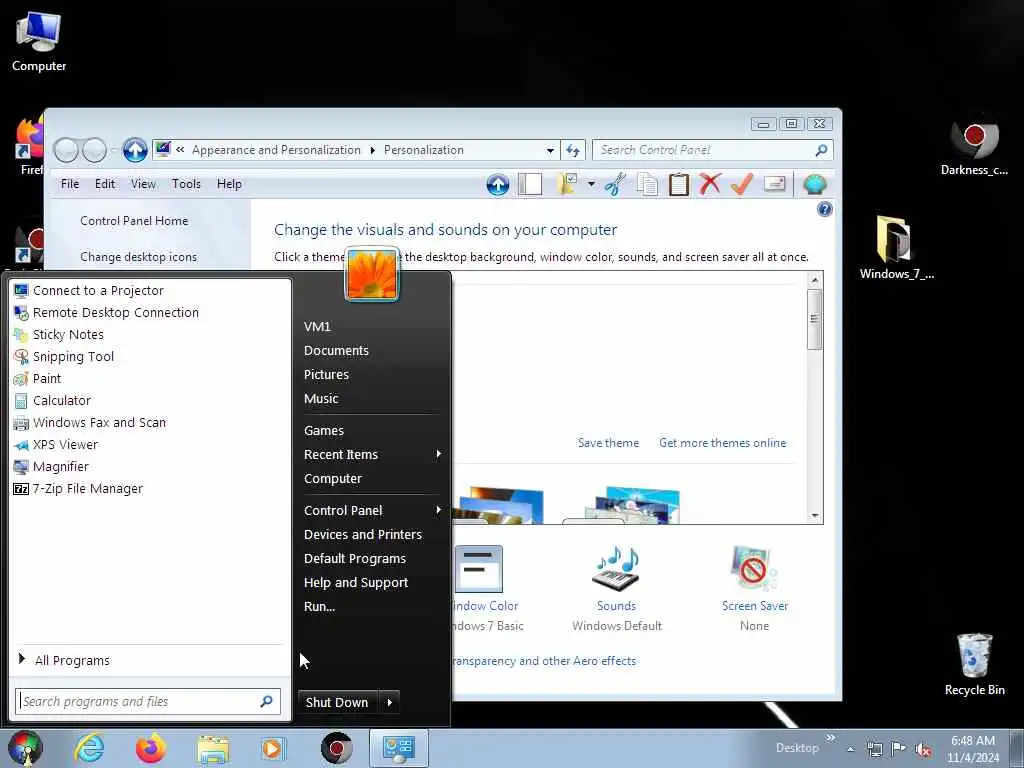Image resolution: width=1024 pixels, height=768 pixels.
Task: Open Internet Explorer taskbar icon
Action: click(89, 748)
